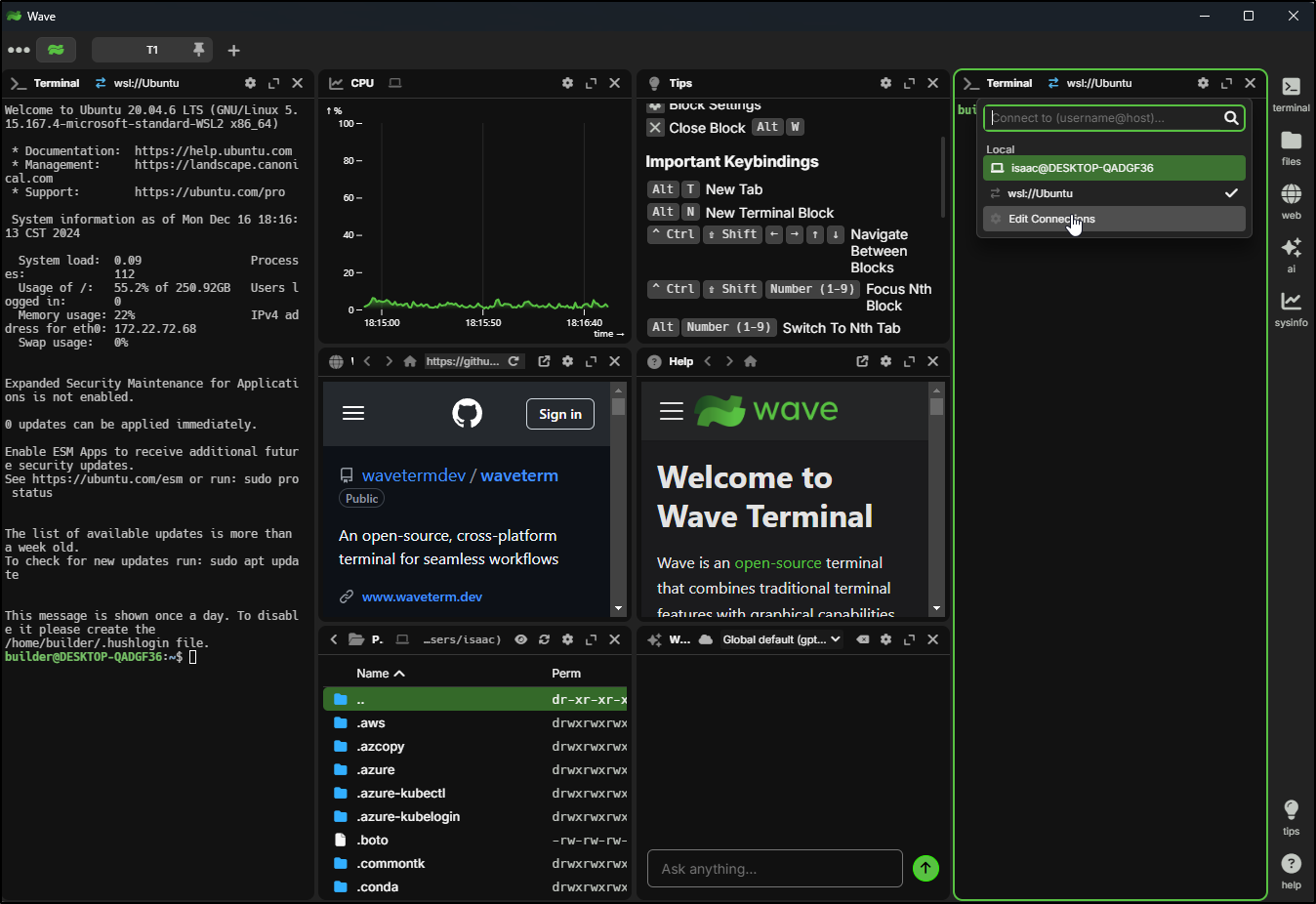This screenshot has width=1316, height=904.
Task: Select the .azcopy folder row
Action: (x=474, y=747)
